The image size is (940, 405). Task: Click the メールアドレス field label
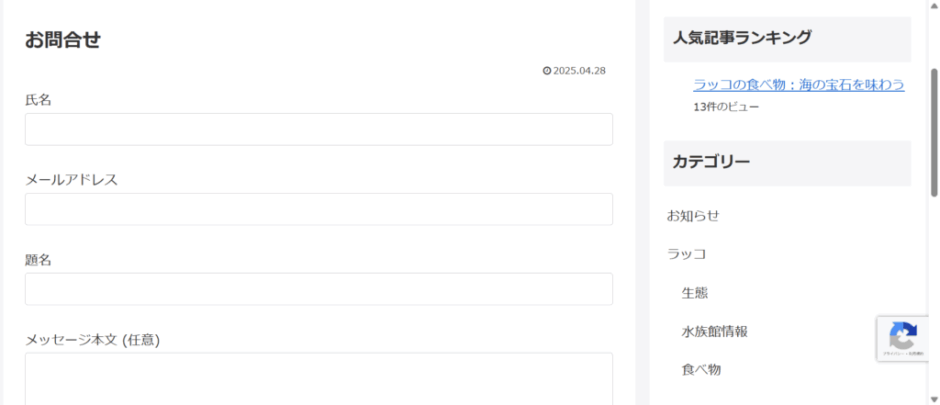(x=71, y=180)
